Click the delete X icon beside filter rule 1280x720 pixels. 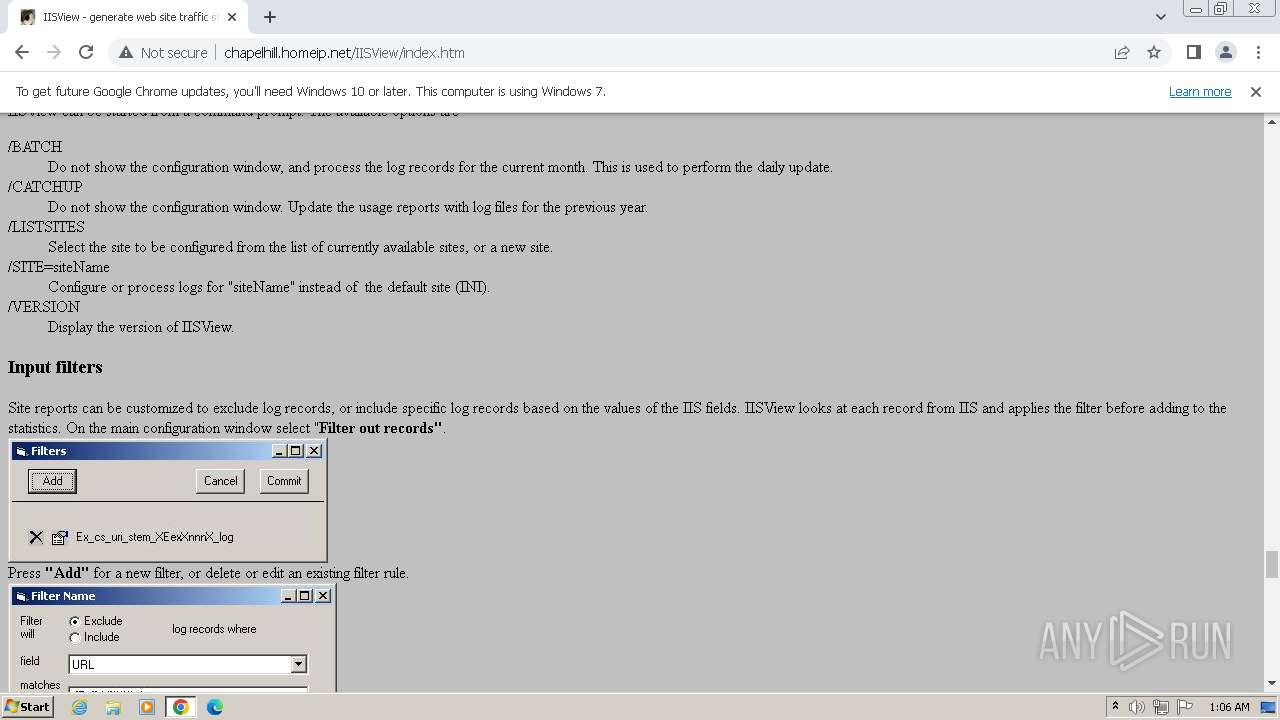click(36, 537)
